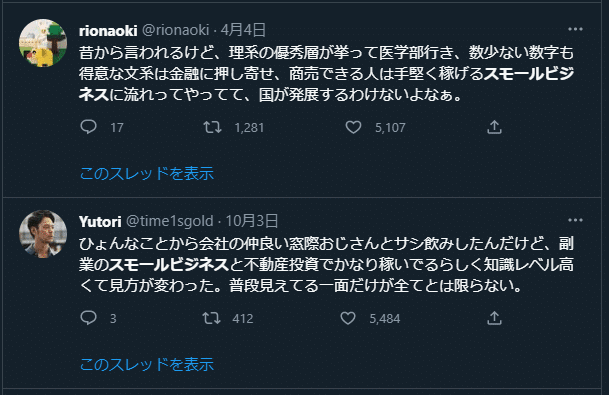
Task: Show the thread under rionaoki's tweet
Action: click(x=147, y=173)
